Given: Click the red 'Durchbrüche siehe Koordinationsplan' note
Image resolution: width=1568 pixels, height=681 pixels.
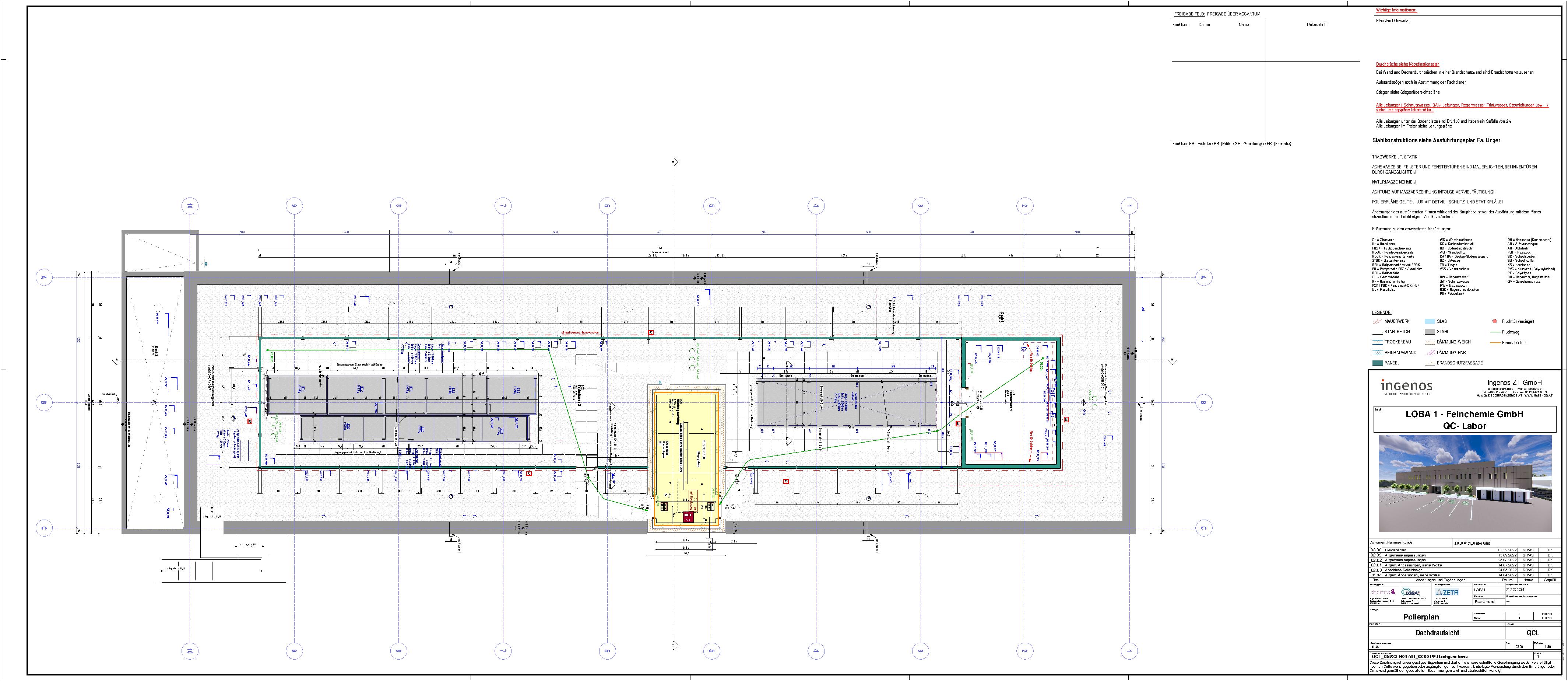Looking at the screenshot, I should (x=1407, y=64).
